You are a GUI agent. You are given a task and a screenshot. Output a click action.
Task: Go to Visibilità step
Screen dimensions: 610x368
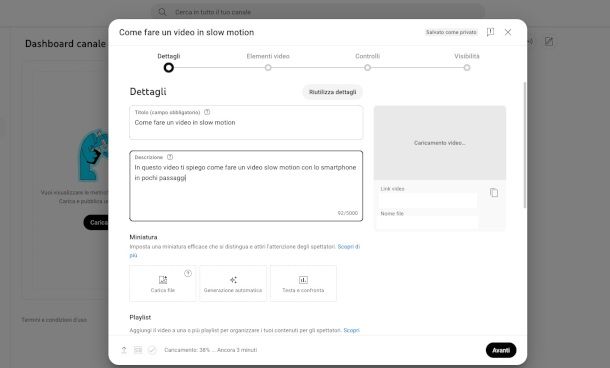[466, 62]
